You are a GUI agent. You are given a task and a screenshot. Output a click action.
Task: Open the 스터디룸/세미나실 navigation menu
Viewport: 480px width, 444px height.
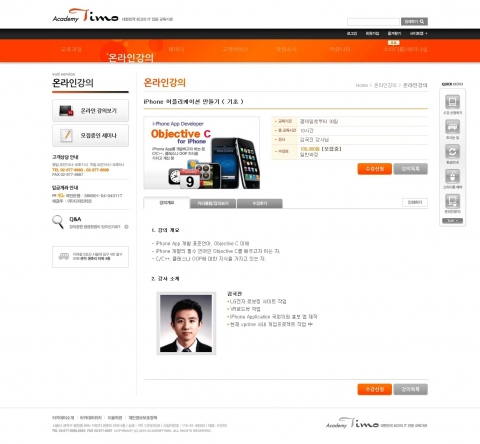pos(405,49)
